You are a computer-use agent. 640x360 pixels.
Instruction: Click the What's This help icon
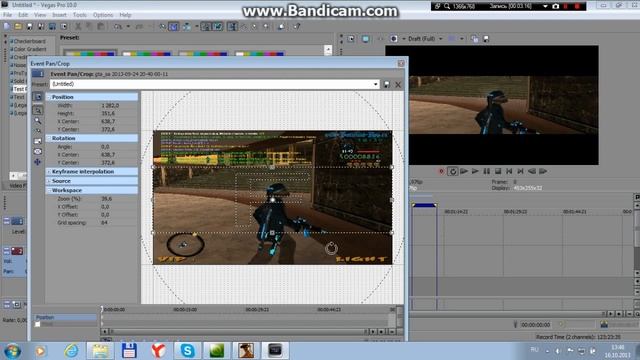click(297, 27)
